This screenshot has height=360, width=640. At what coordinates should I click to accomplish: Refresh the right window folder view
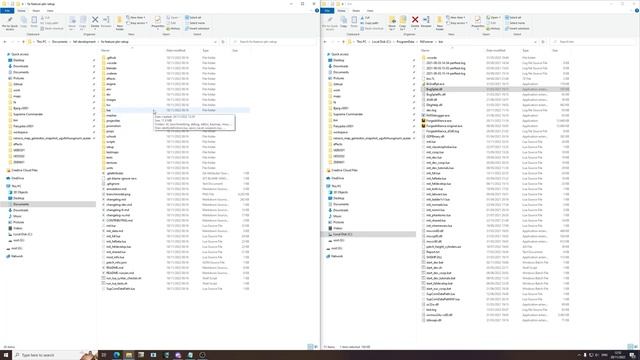[x=543, y=42]
